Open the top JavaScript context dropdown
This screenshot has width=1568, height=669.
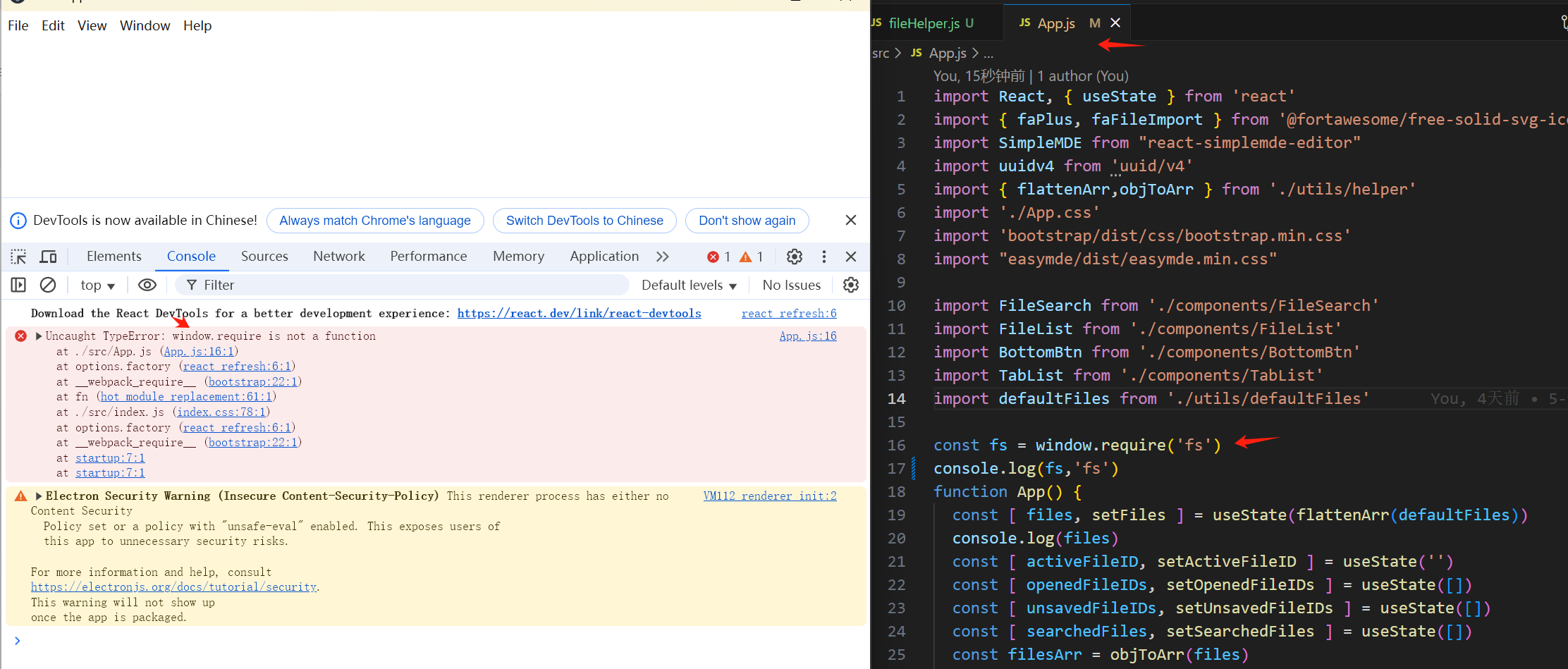tap(97, 285)
